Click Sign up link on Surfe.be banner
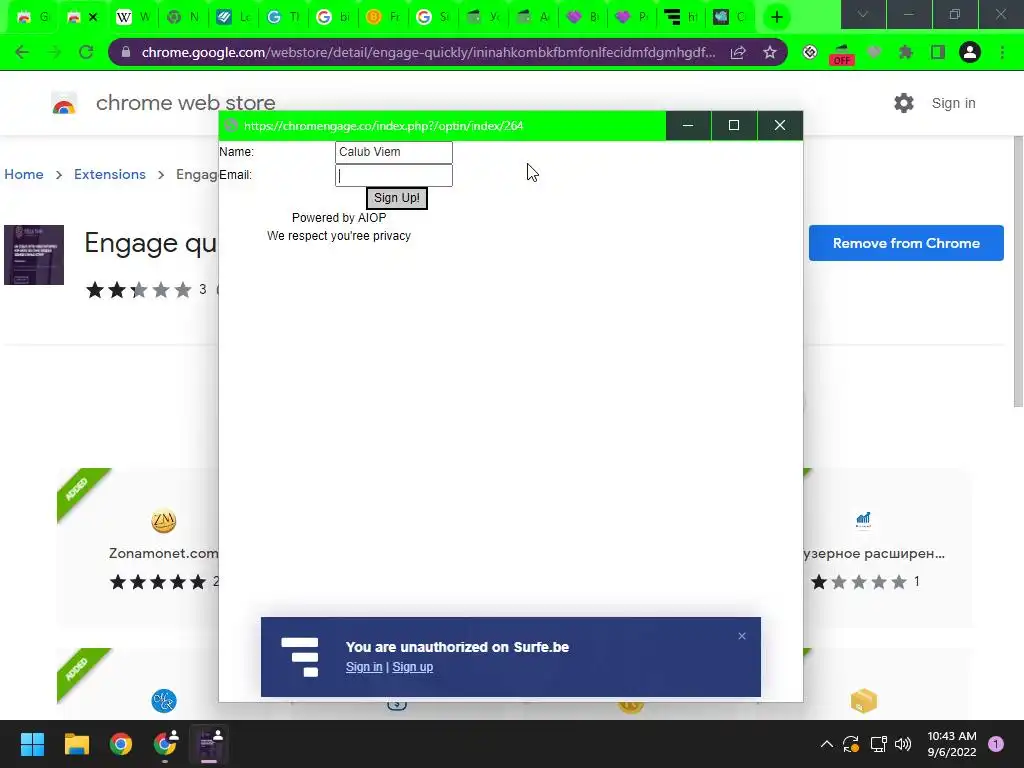Screen dimensions: 1024x768 (412, 667)
